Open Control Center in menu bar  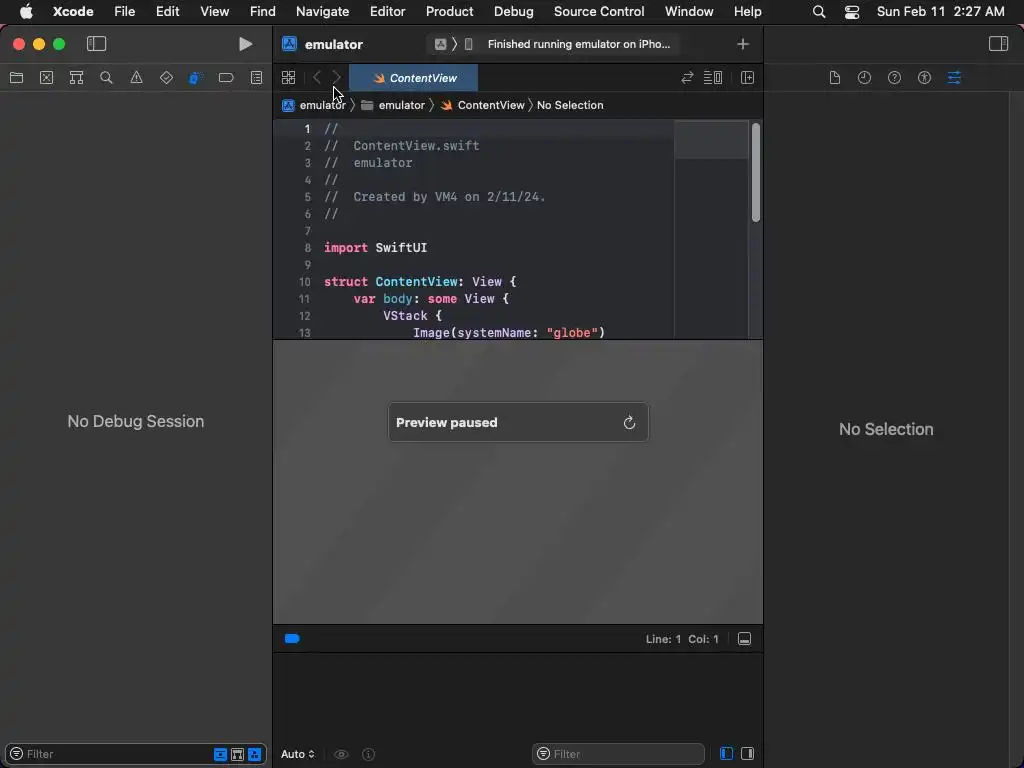[x=852, y=12]
